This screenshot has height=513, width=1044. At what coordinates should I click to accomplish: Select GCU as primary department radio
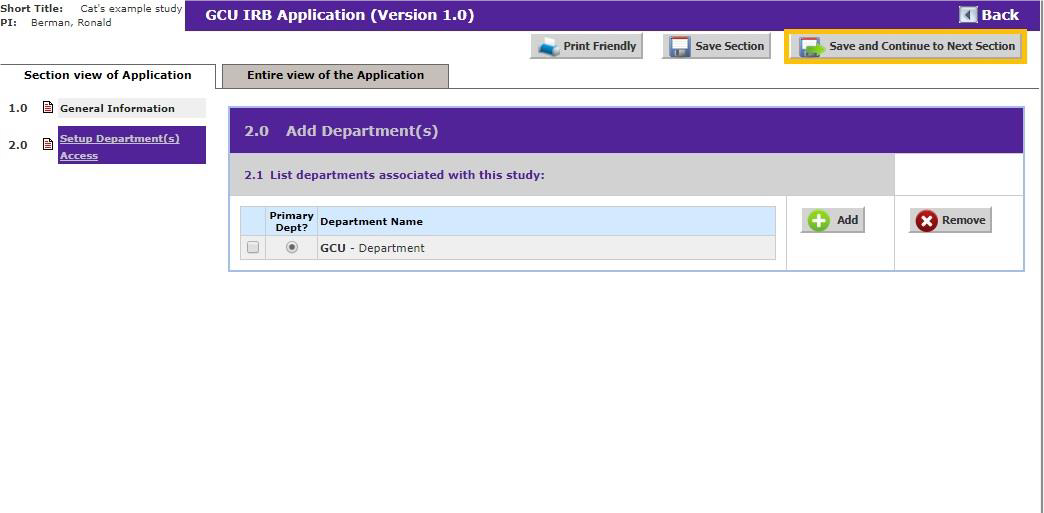point(292,247)
